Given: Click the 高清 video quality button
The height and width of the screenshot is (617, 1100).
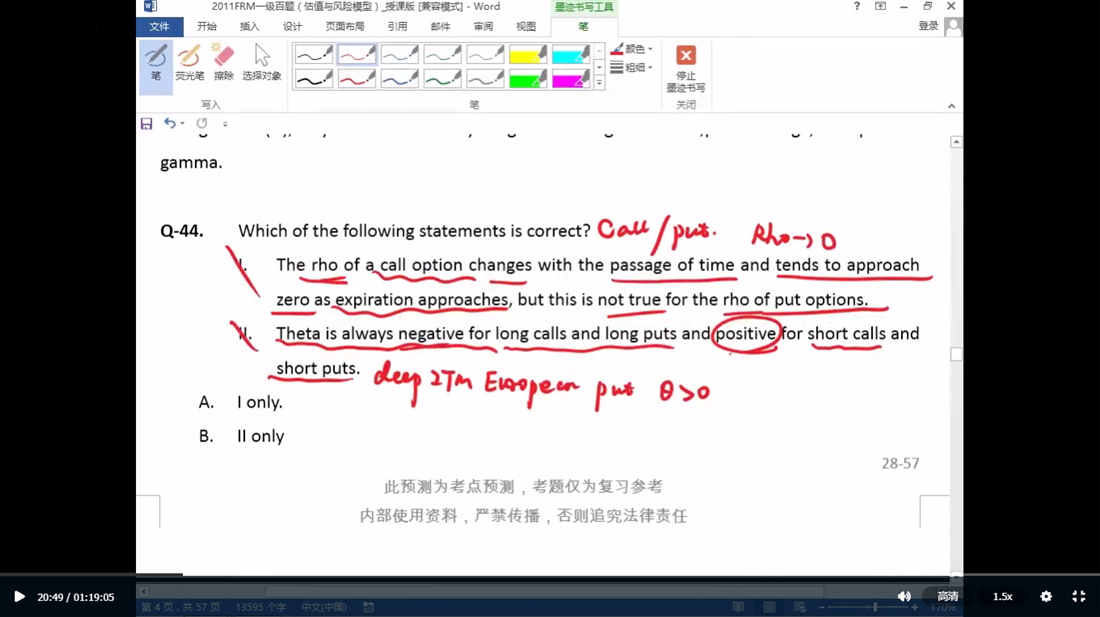Looking at the screenshot, I should pyautogui.click(x=947, y=597).
